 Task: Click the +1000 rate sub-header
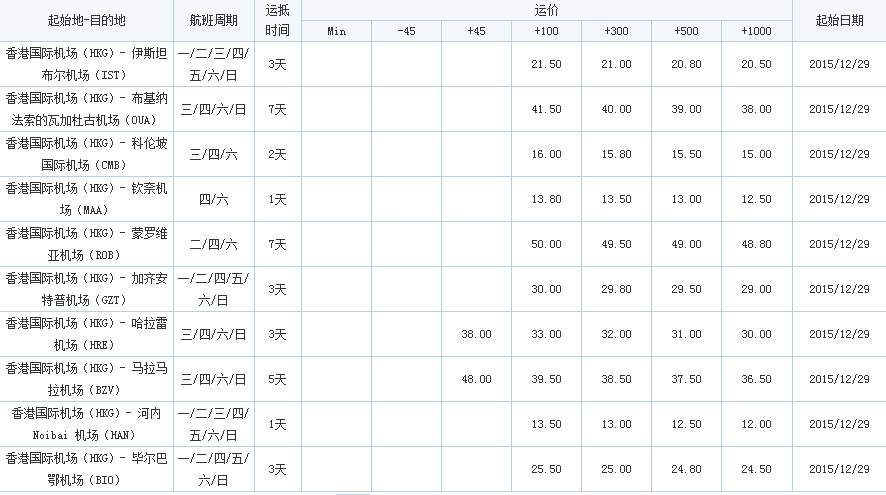pos(756,31)
